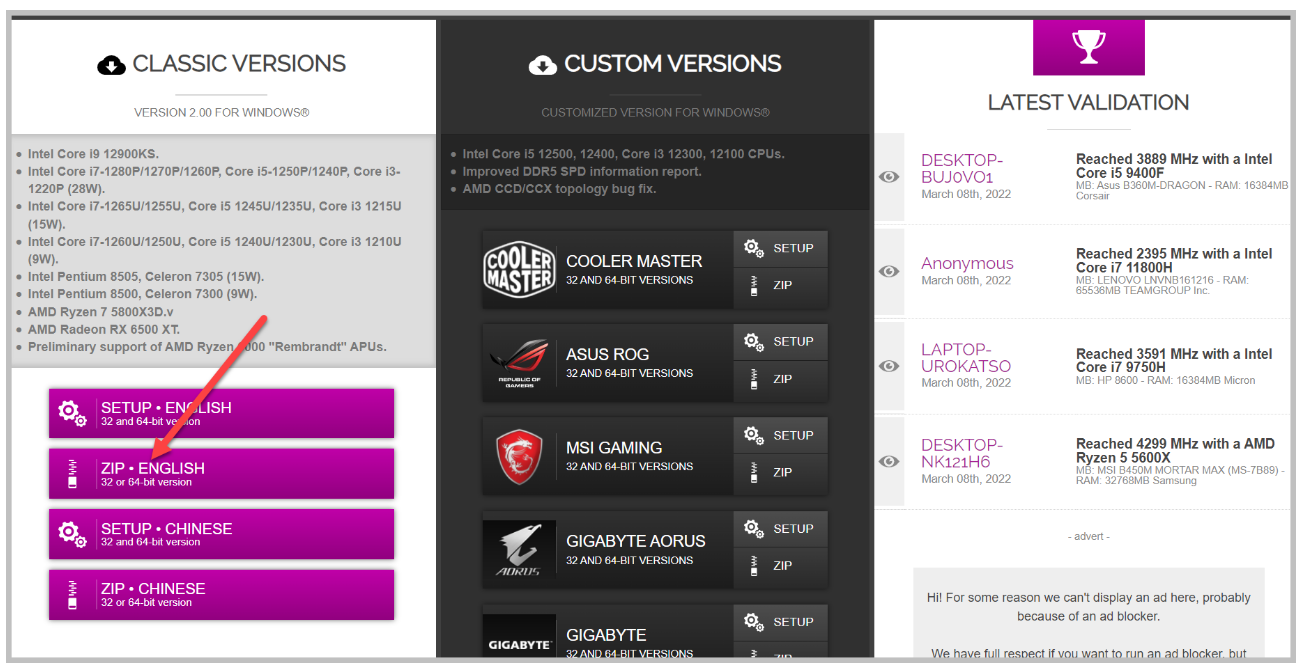This screenshot has width=1303, height=665.
Task: Click the Cooler Master logo
Action: (x=519, y=269)
